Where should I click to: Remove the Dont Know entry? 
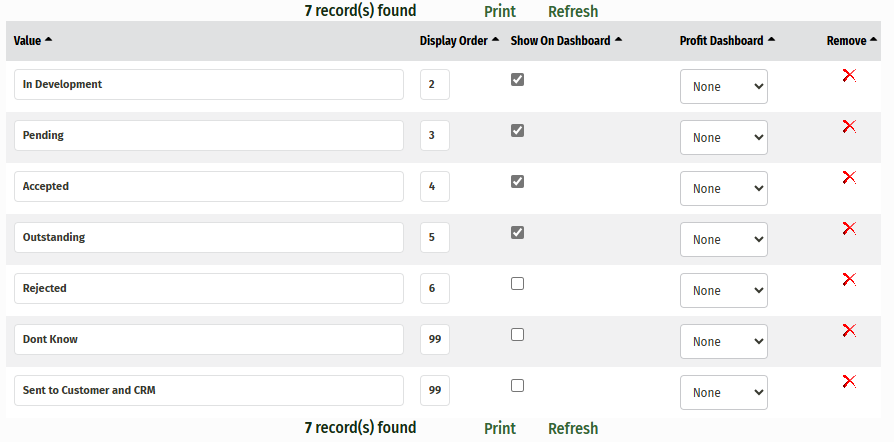[x=849, y=330]
